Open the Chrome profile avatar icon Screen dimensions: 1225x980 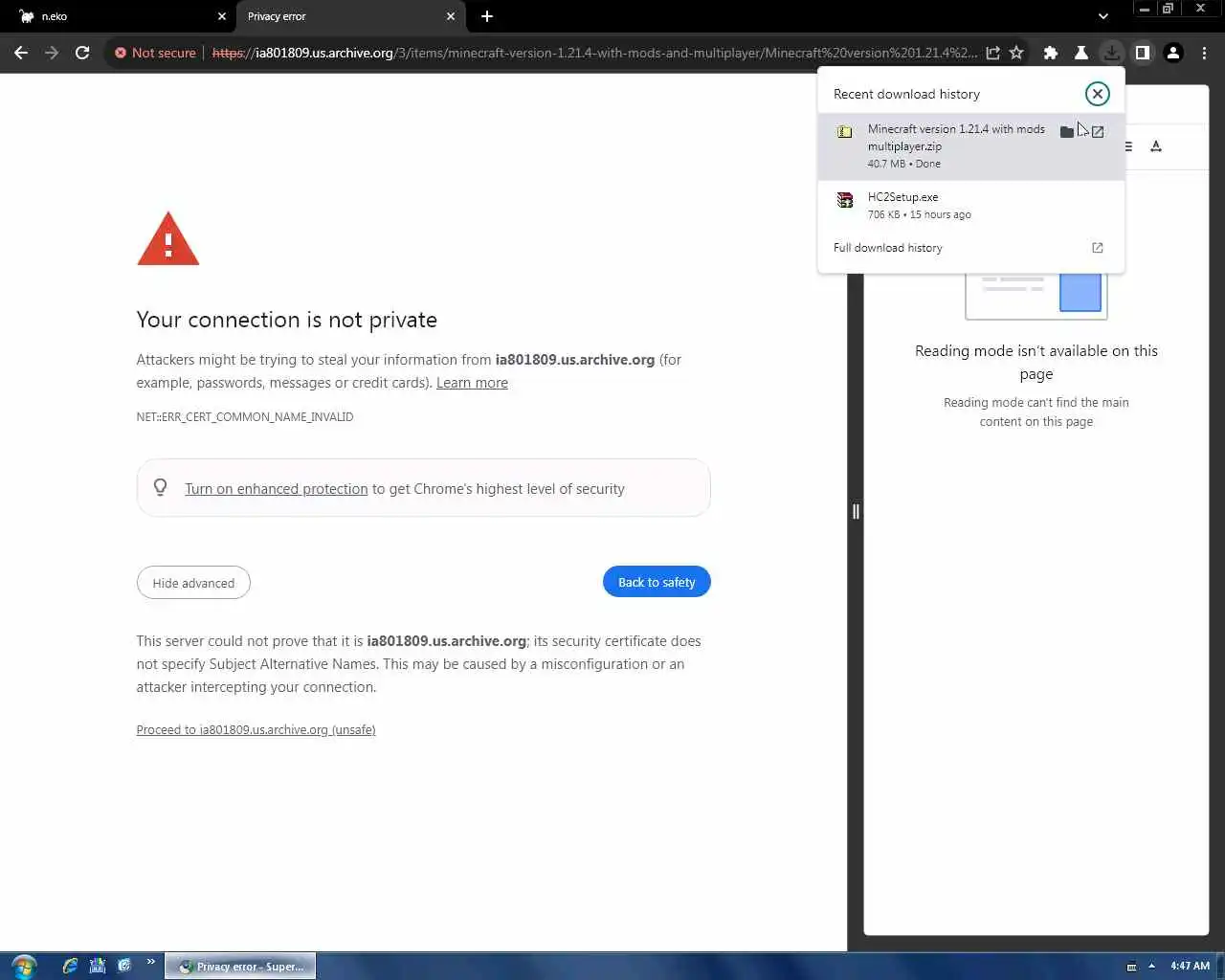coord(1173,53)
